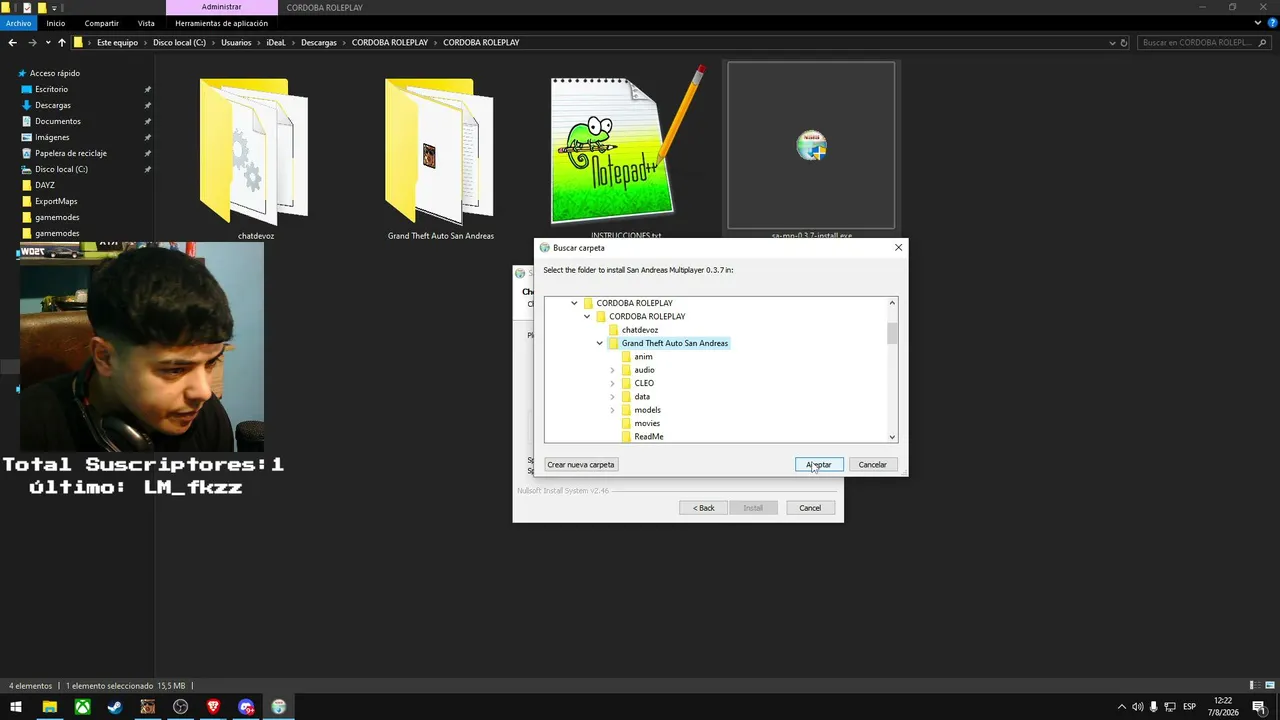Close the Buscar carpeta dialog
The height and width of the screenshot is (720, 1280).
pyautogui.click(x=898, y=248)
